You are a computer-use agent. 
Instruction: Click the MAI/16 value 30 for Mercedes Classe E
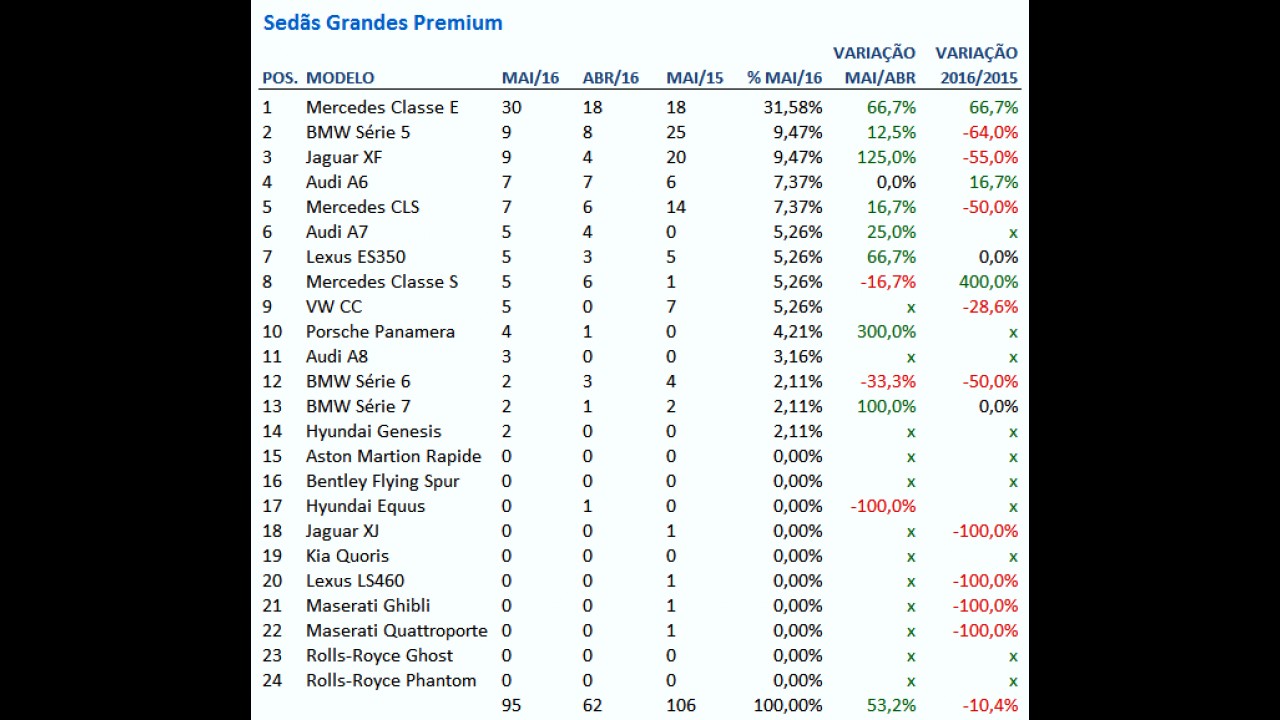pos(511,107)
